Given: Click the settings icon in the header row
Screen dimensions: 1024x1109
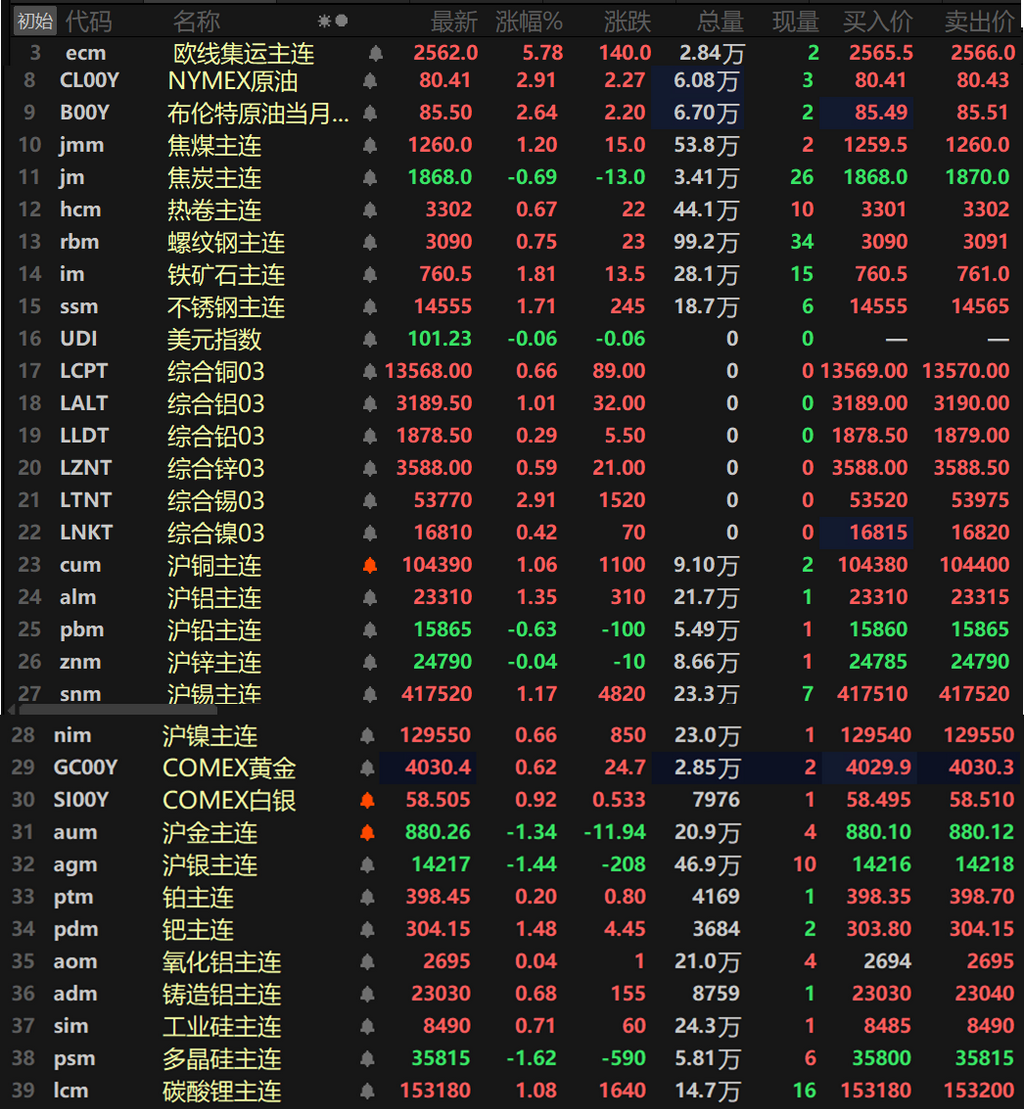Looking at the screenshot, I should tap(325, 21).
